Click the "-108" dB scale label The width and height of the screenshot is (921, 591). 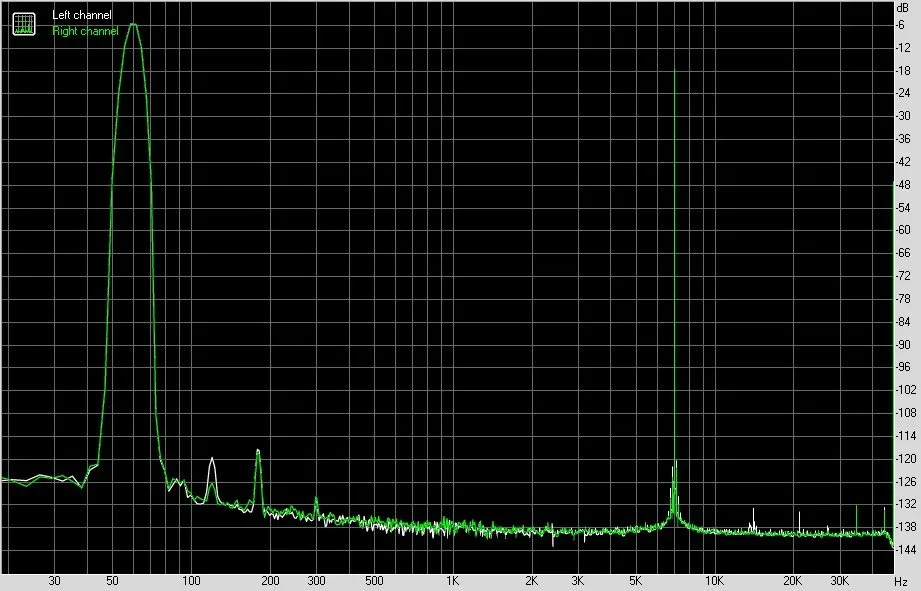905,412
